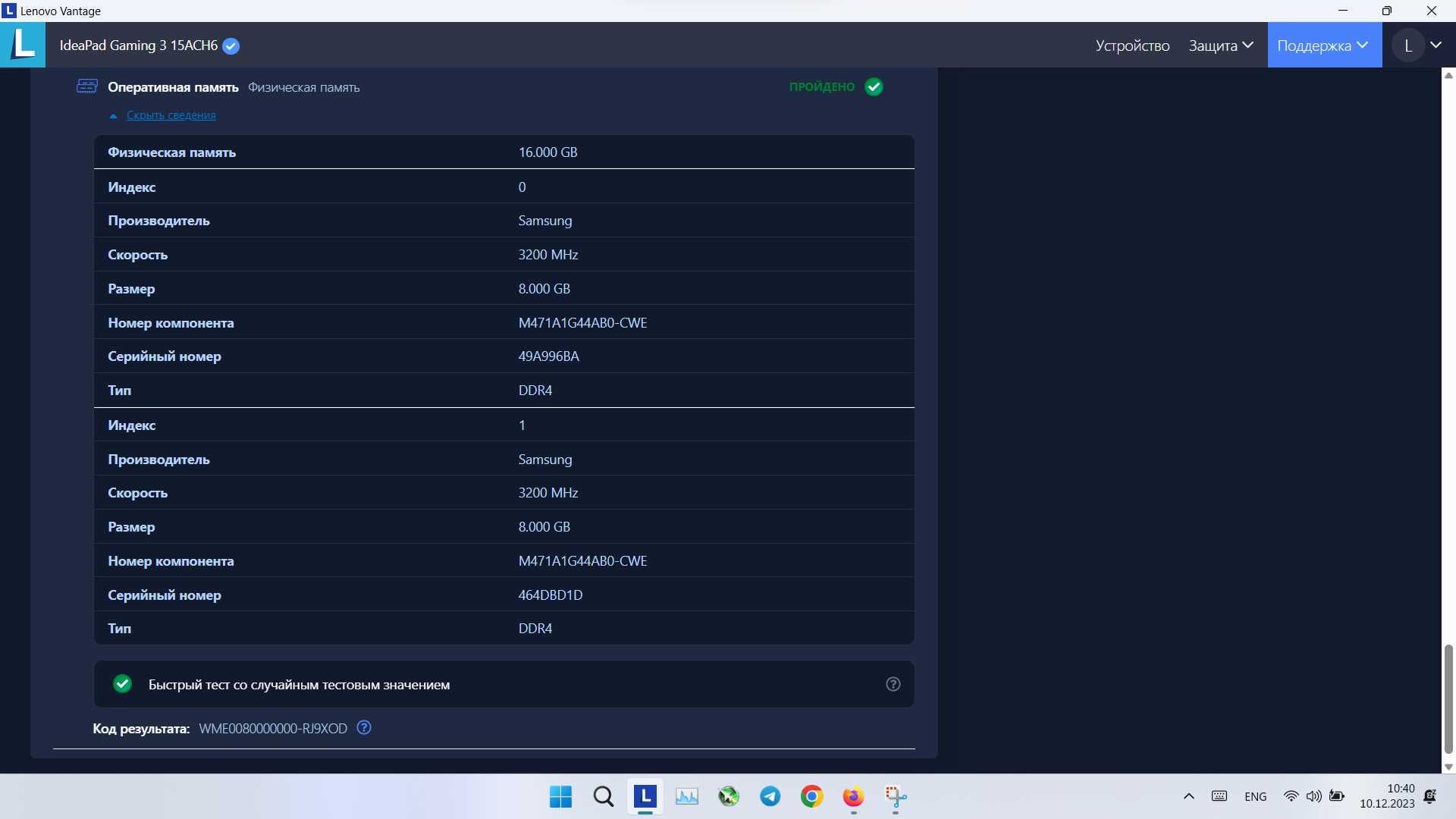The height and width of the screenshot is (819, 1456).
Task: Click the first M471A1G44AB0-CWE part number under index 0
Action: click(582, 323)
